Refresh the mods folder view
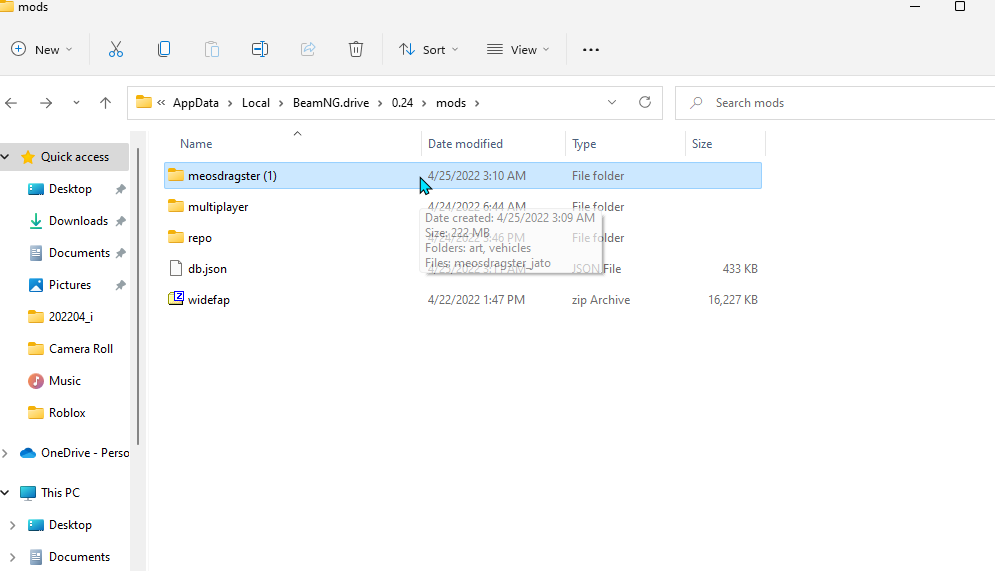 click(x=645, y=102)
